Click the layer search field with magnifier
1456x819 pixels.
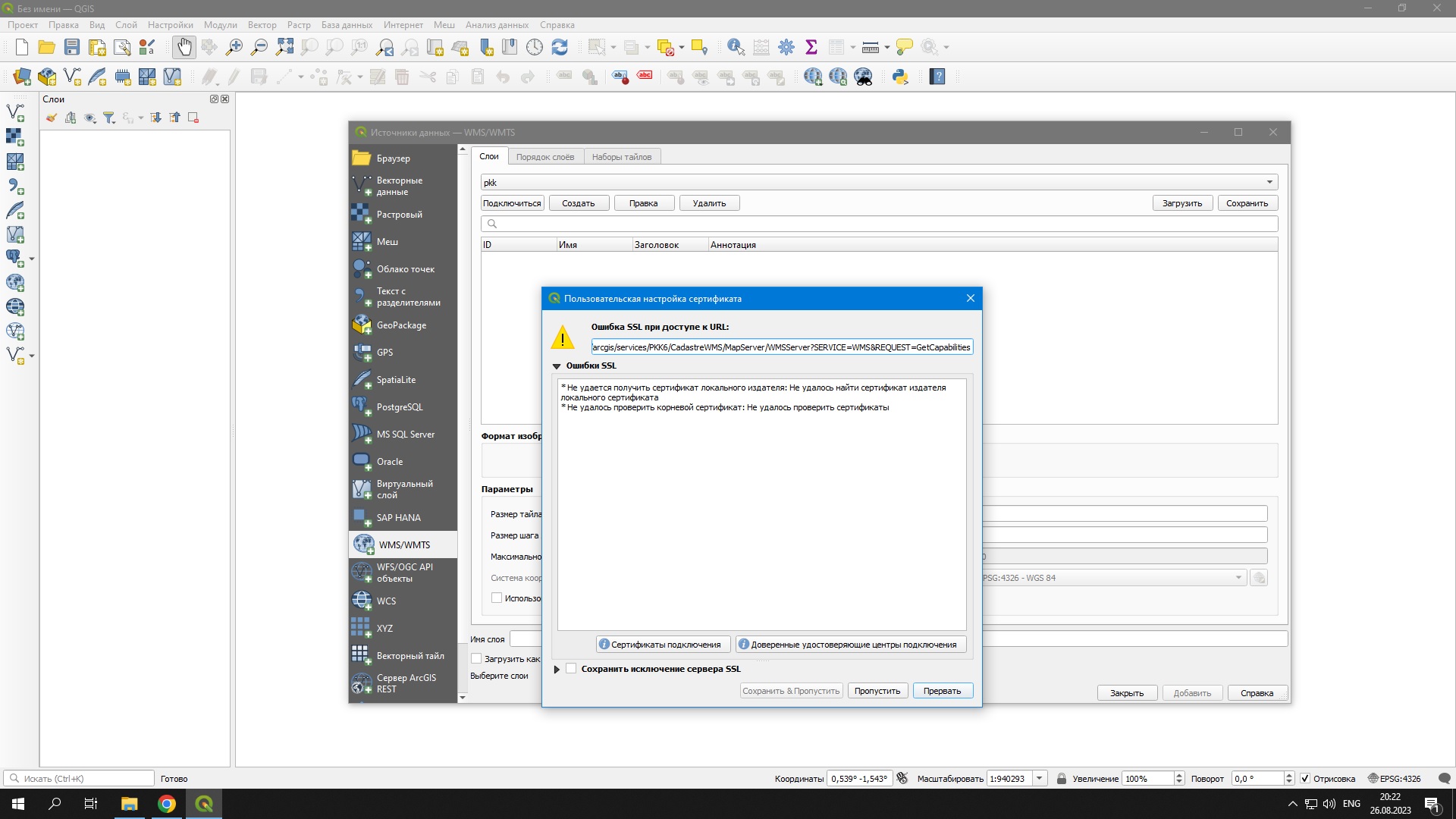879,224
